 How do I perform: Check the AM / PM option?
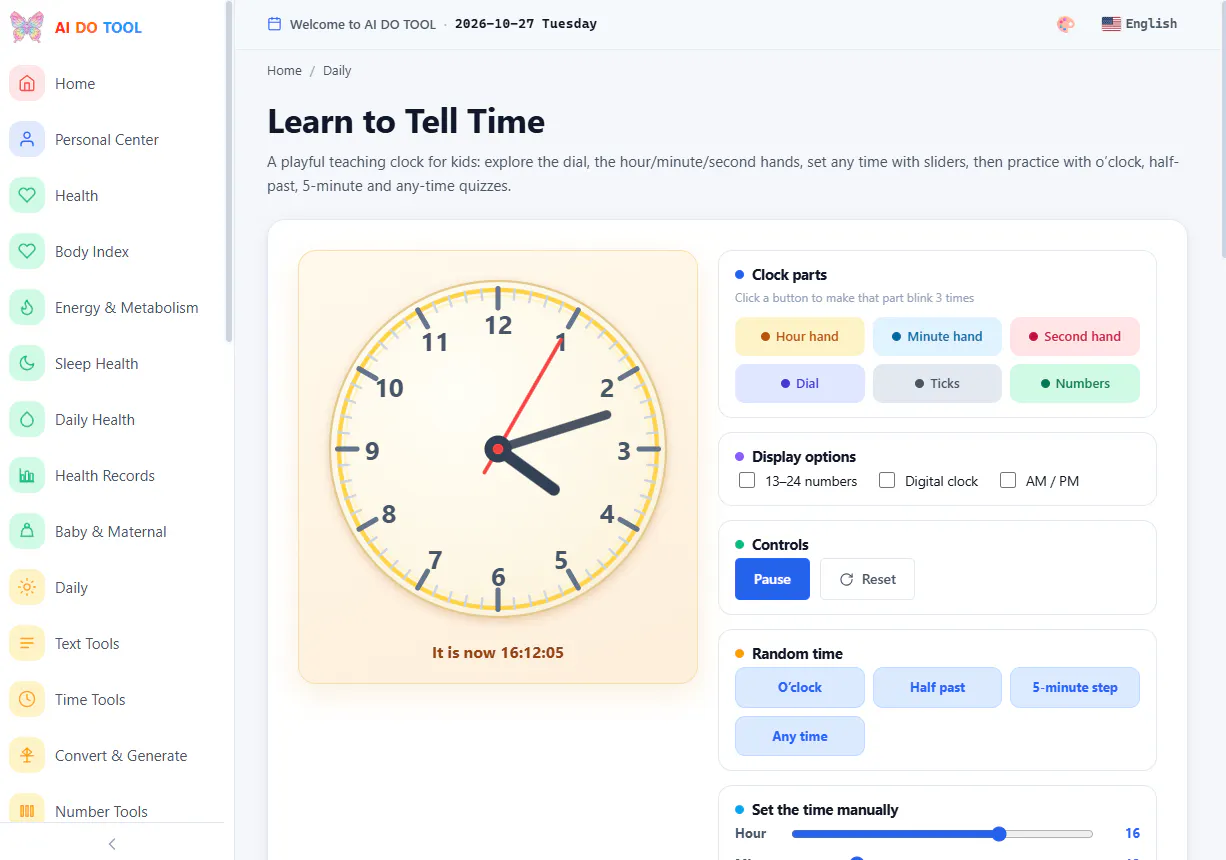pyautogui.click(x=1008, y=481)
